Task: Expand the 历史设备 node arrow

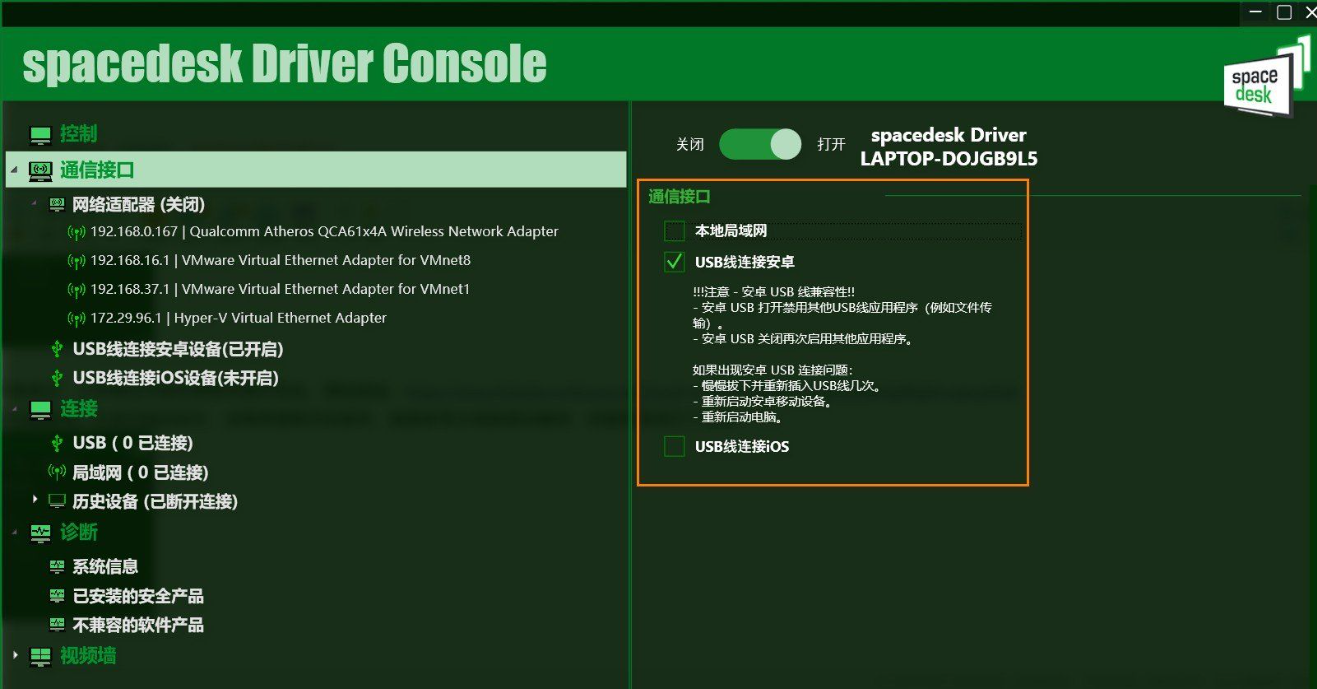Action: pyautogui.click(x=35, y=499)
